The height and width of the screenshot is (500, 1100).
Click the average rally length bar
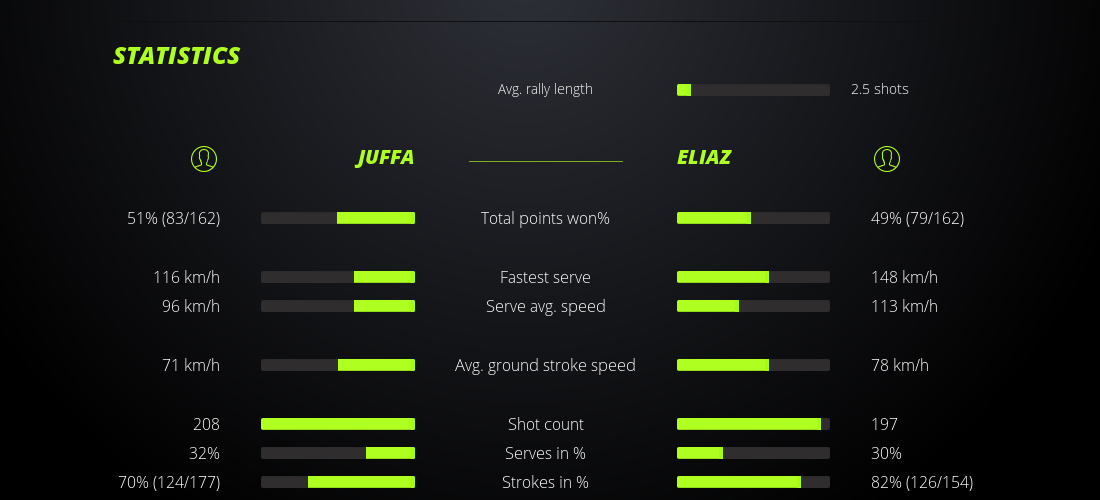pyautogui.click(x=753, y=90)
